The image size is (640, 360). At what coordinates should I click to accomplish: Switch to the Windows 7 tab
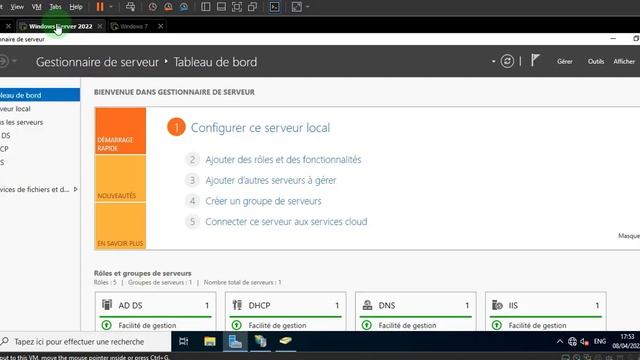[x=133, y=26]
